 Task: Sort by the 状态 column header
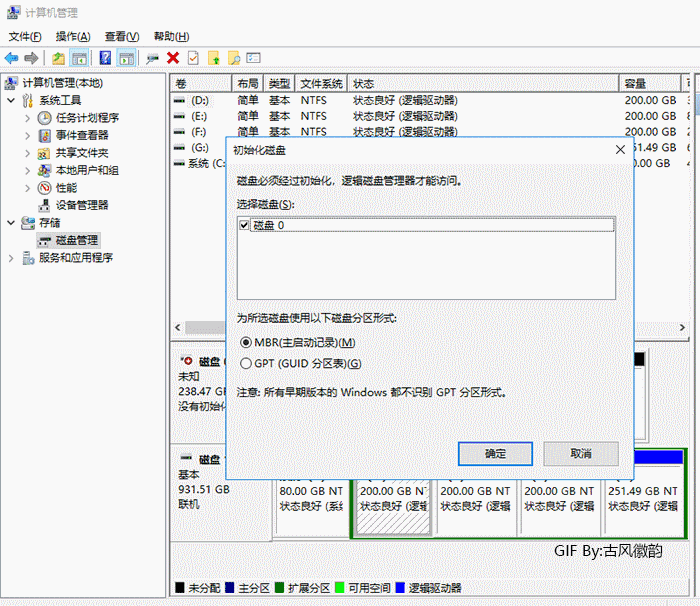tap(483, 84)
